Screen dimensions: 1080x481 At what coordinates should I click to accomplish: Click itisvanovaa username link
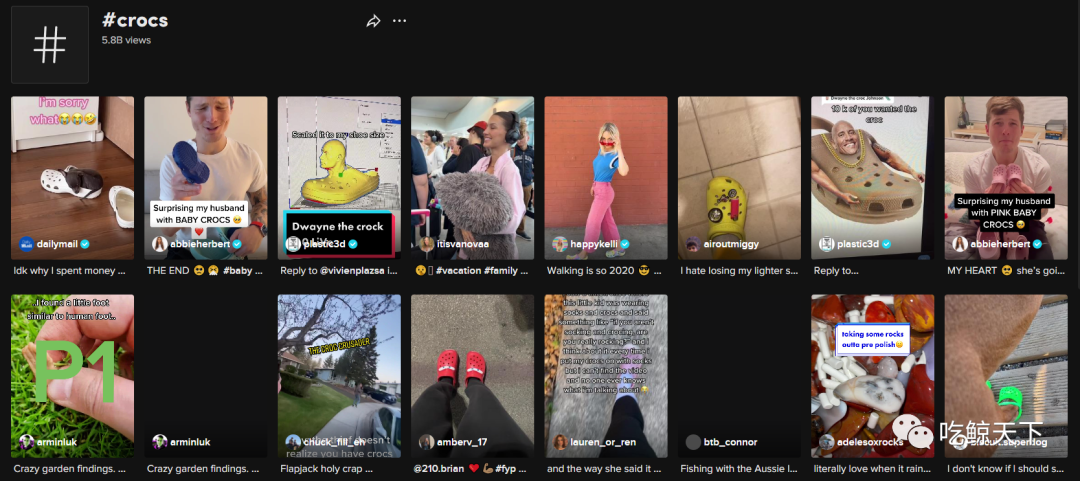coord(461,244)
